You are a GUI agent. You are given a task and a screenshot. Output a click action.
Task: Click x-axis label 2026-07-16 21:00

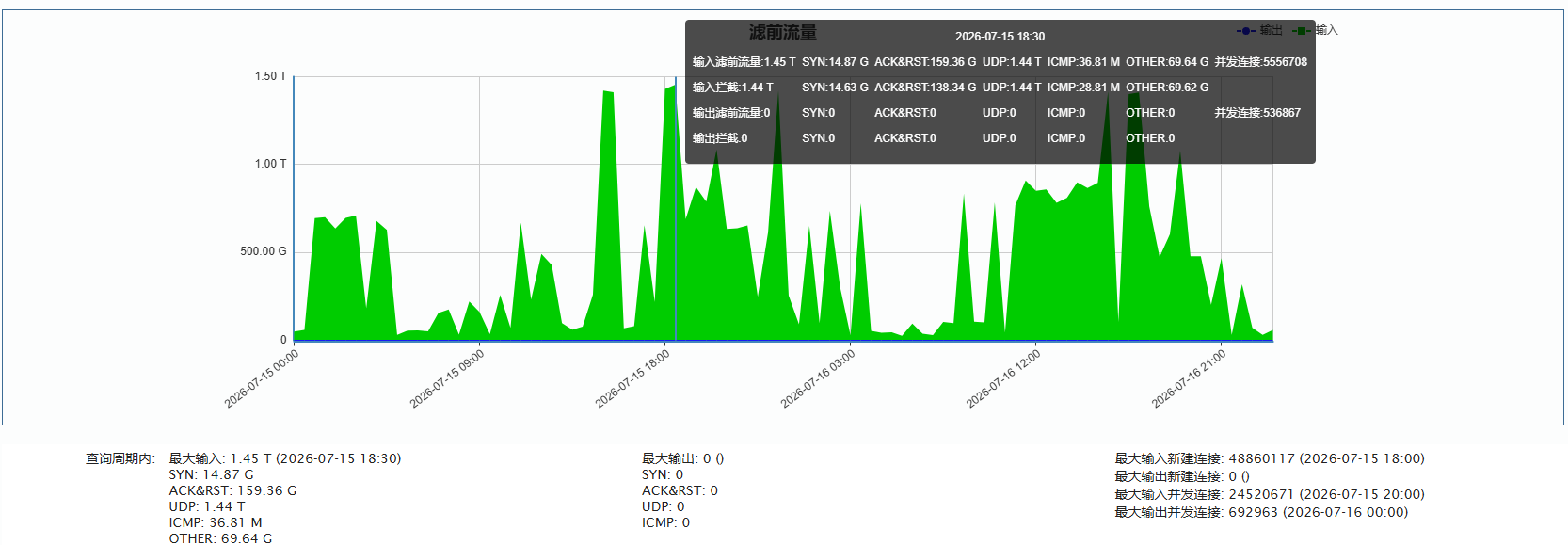(1188, 379)
